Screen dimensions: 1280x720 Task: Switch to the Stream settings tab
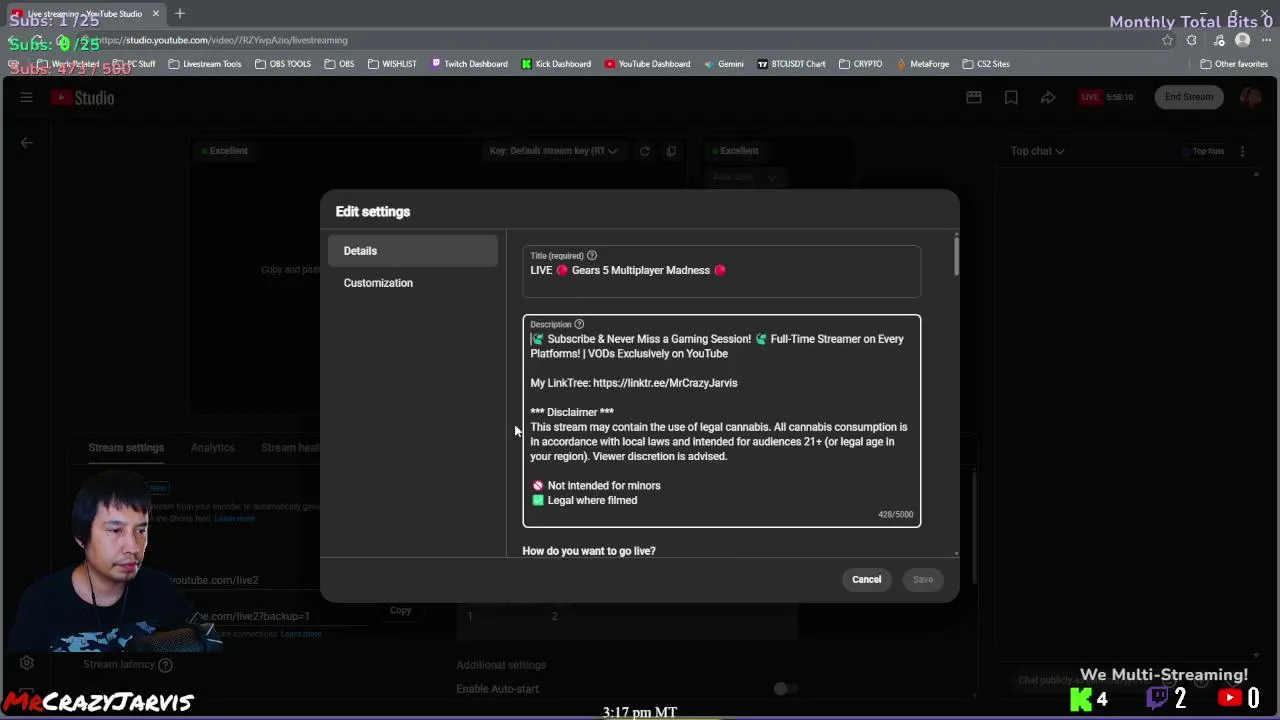tap(126, 447)
